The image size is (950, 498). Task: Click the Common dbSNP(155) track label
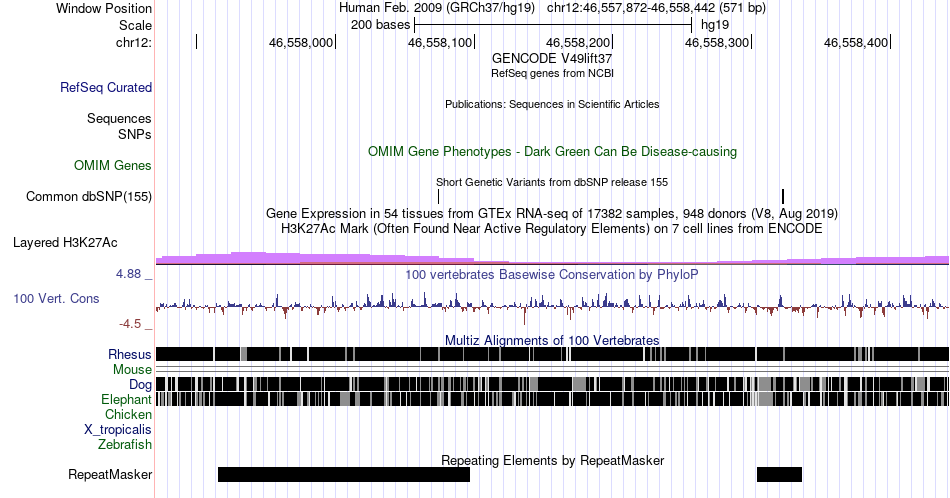click(88, 196)
